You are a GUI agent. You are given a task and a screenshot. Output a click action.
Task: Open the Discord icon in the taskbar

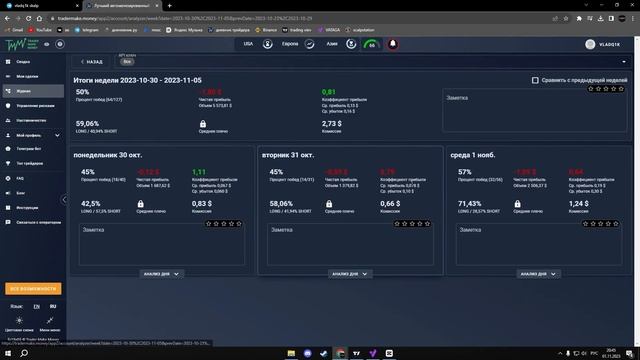pos(307,353)
